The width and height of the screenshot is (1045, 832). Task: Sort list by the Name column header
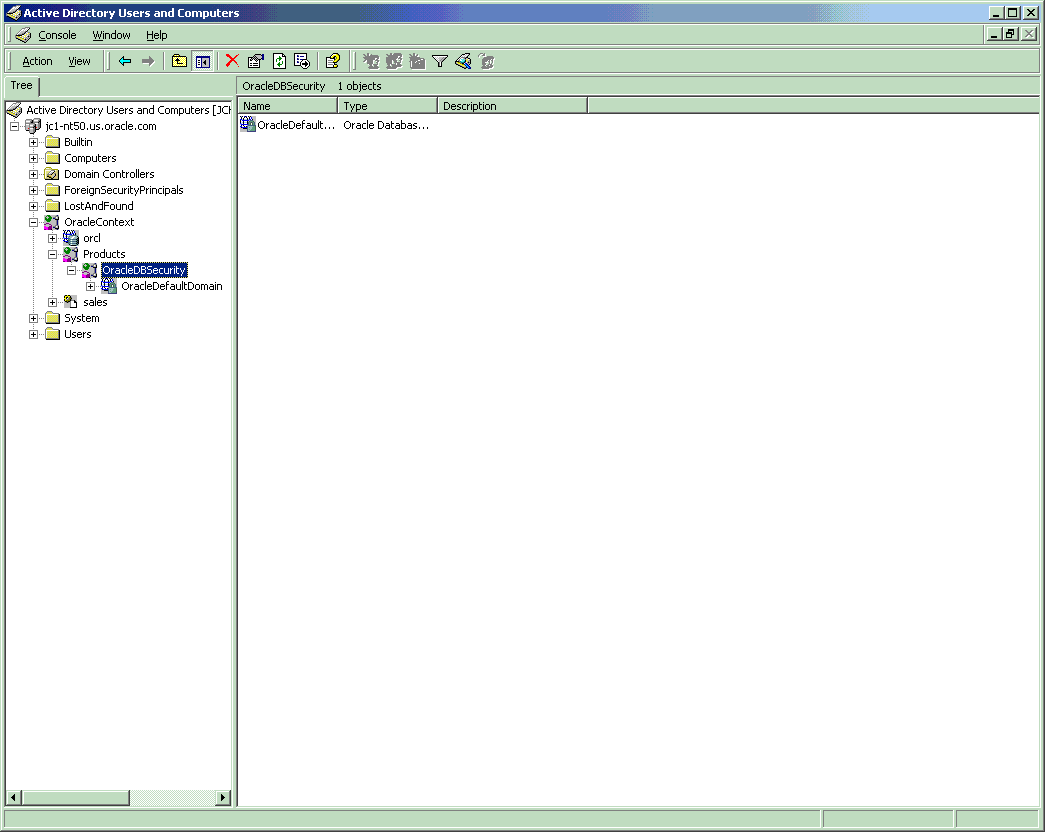[288, 106]
